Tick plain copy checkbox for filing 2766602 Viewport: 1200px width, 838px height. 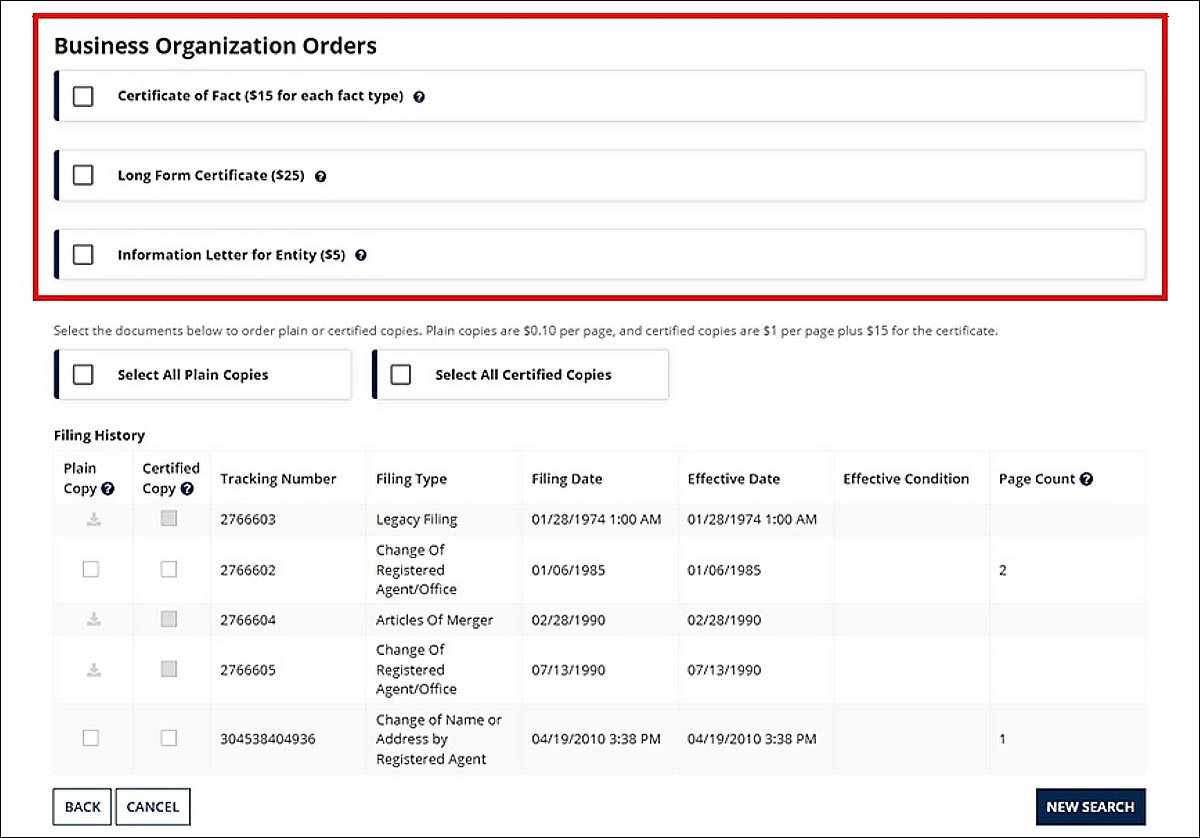click(91, 569)
